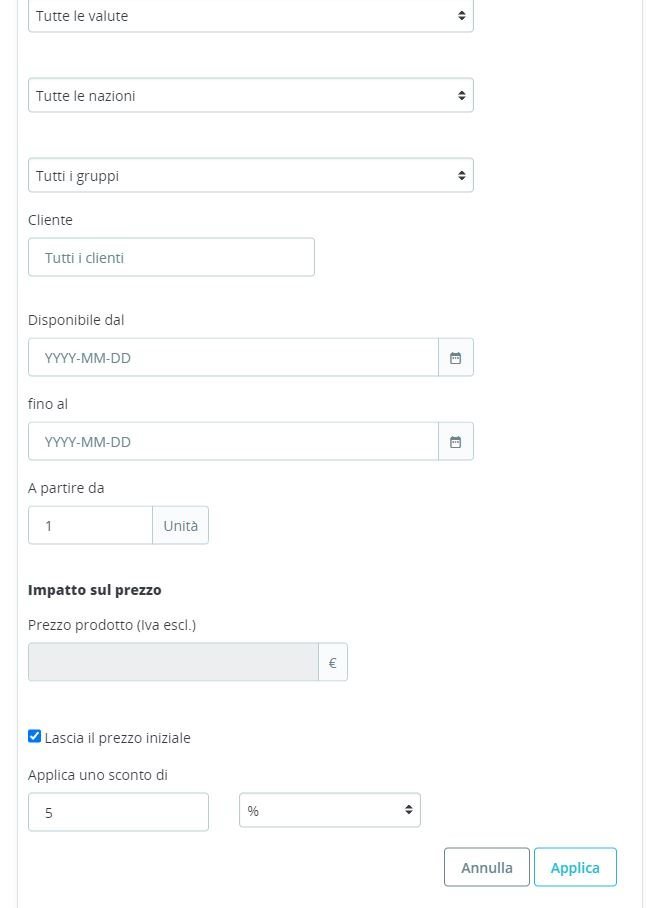This screenshot has height=908, width=647.
Task: Open calendar picker for fino al
Action: pyautogui.click(x=456, y=442)
